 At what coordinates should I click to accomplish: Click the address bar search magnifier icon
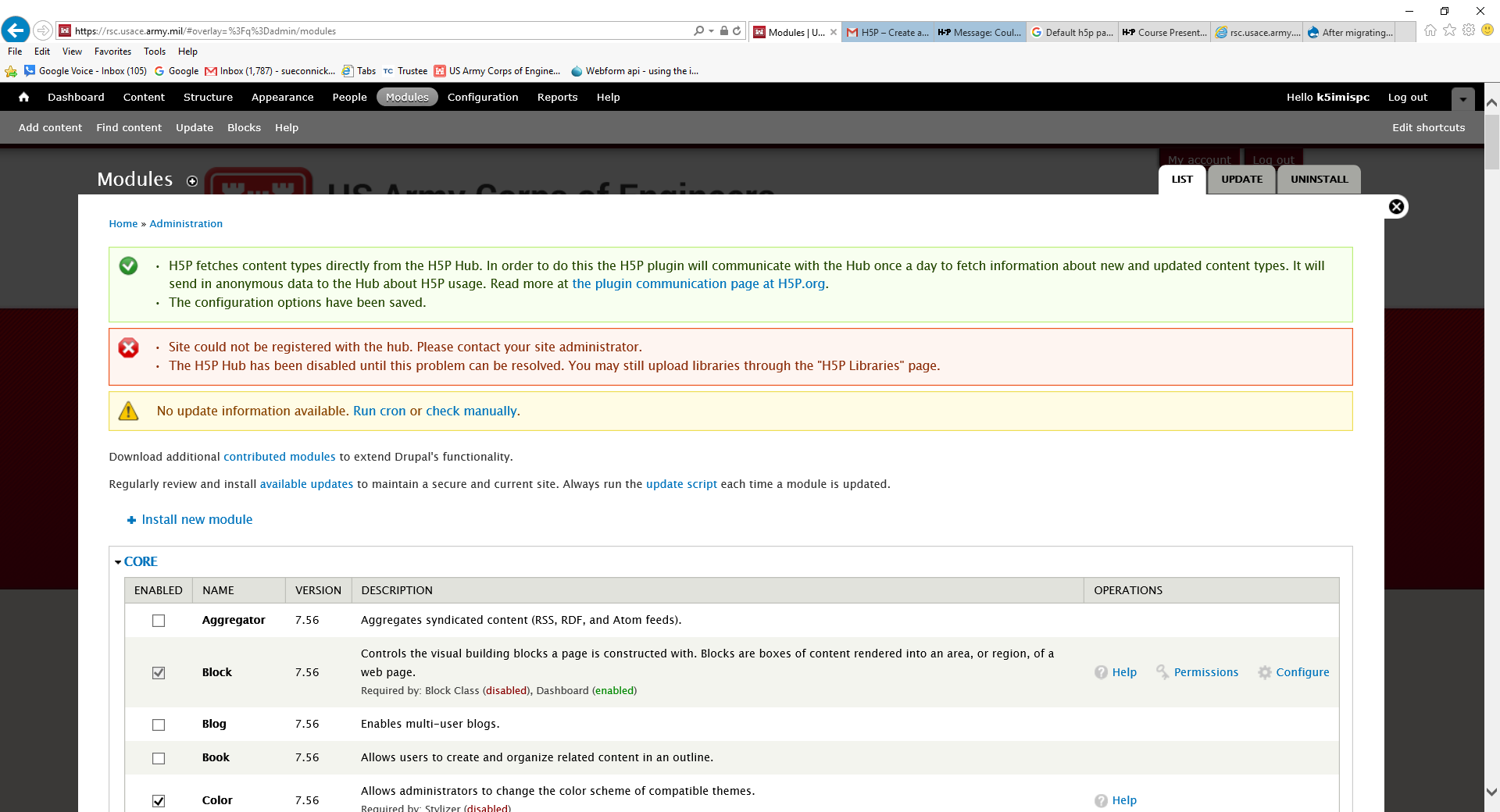tap(698, 31)
